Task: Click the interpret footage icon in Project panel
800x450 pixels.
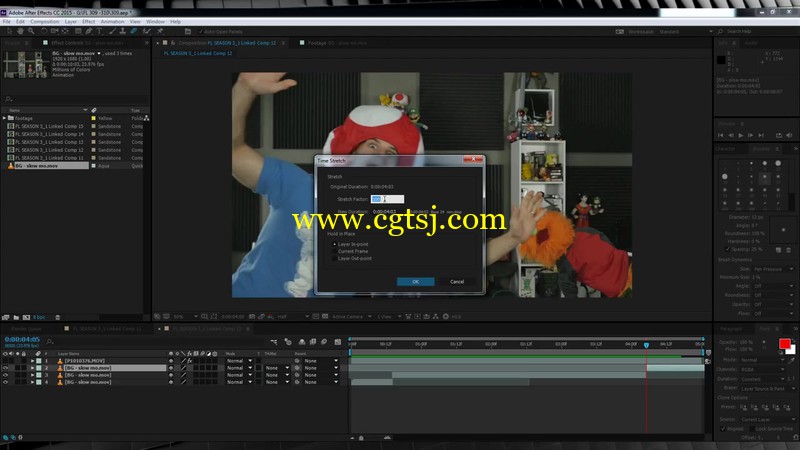Action: click(6, 317)
